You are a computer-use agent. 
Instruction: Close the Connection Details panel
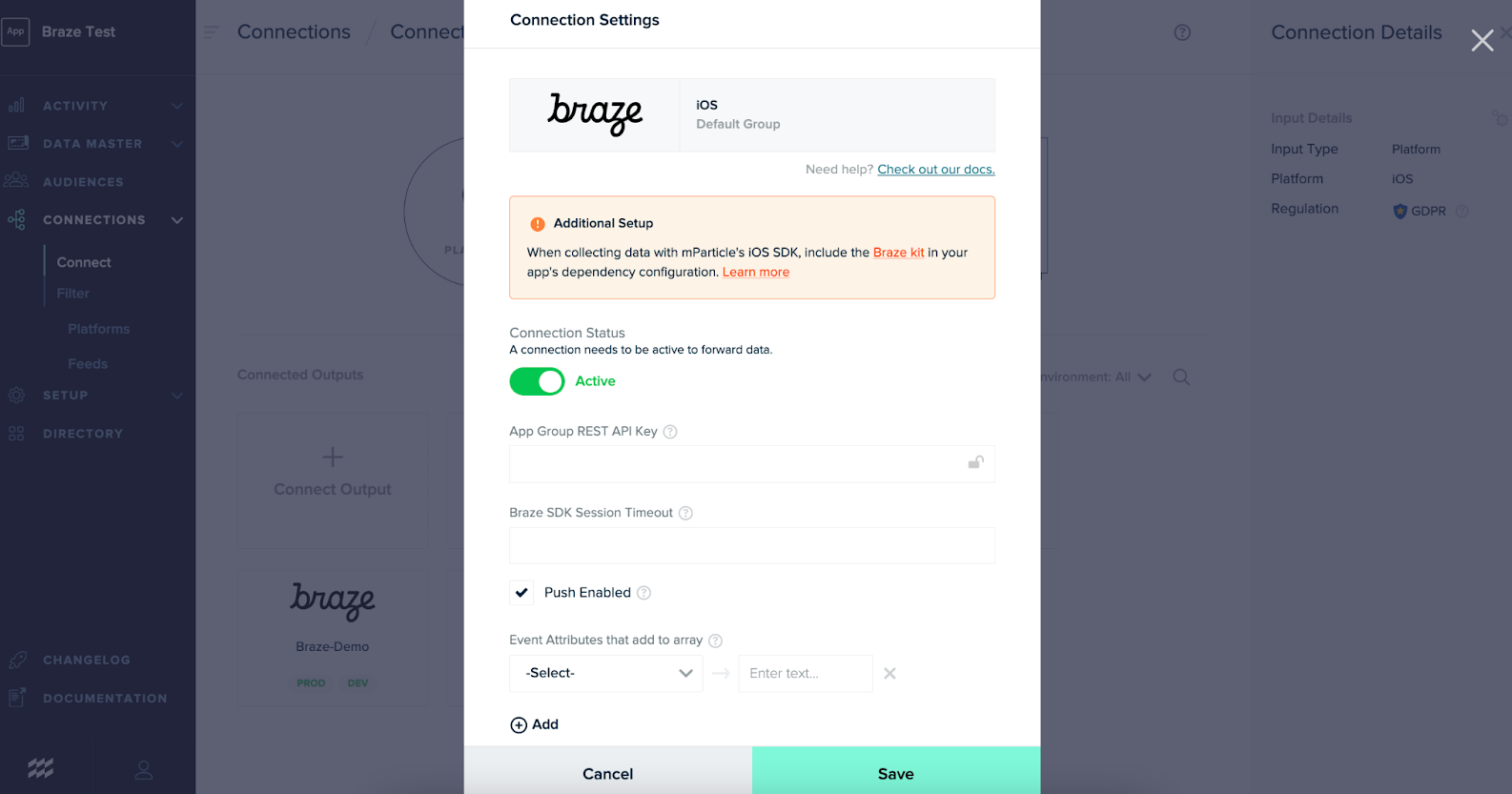click(1481, 40)
